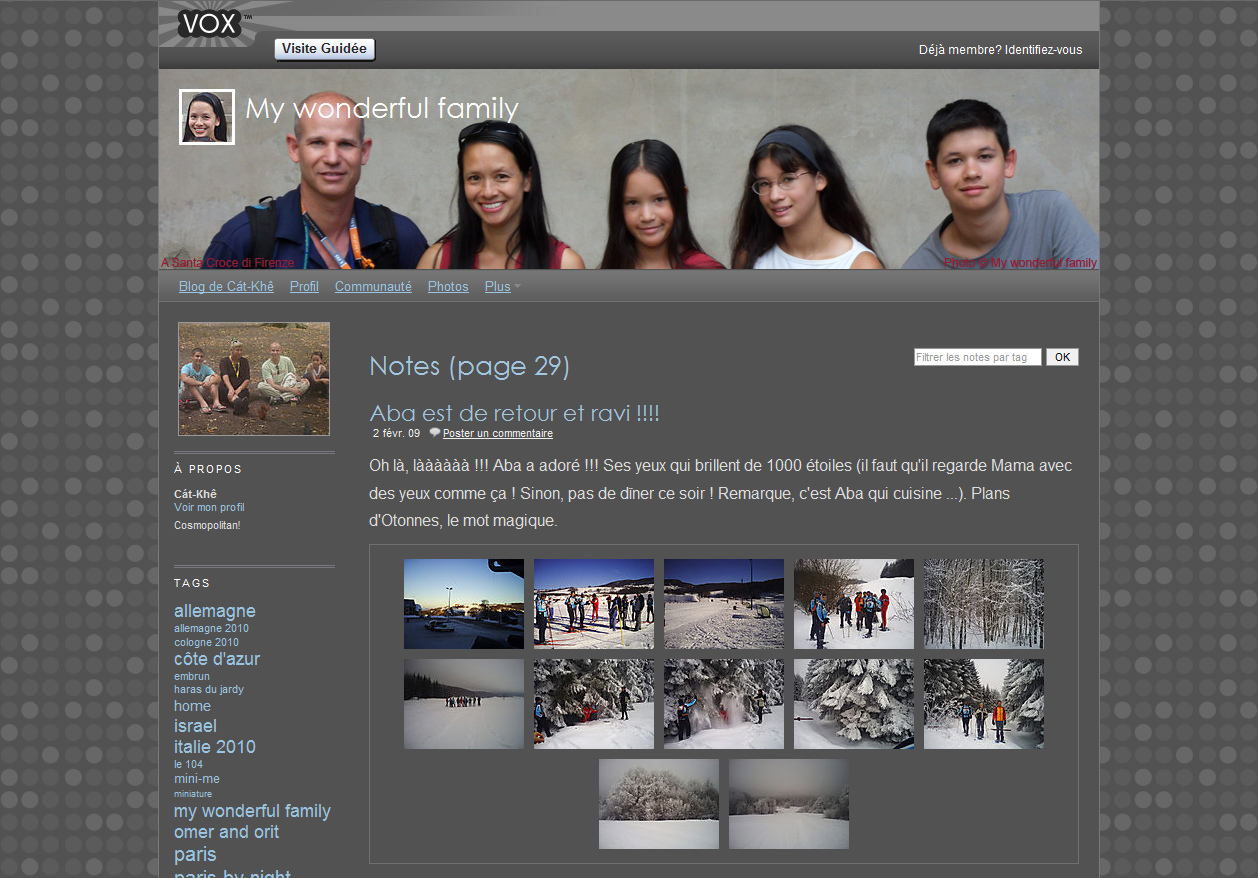The height and width of the screenshot is (878, 1258).
Task: Click the blog owner avatar in banner
Action: click(x=207, y=117)
